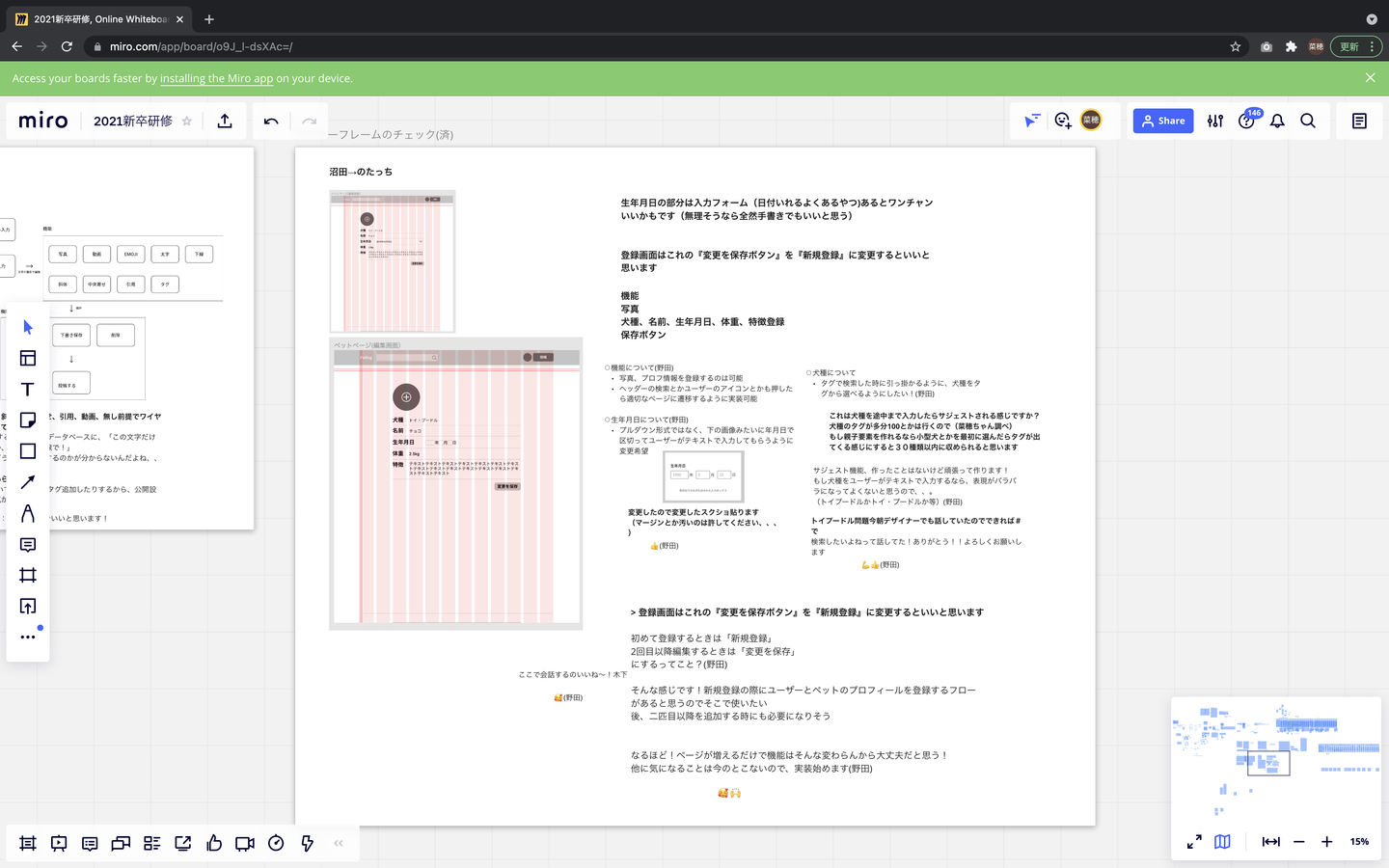Screen dimensions: 1389x868
Task: Enter fullscreen mode
Action: tap(1194, 842)
